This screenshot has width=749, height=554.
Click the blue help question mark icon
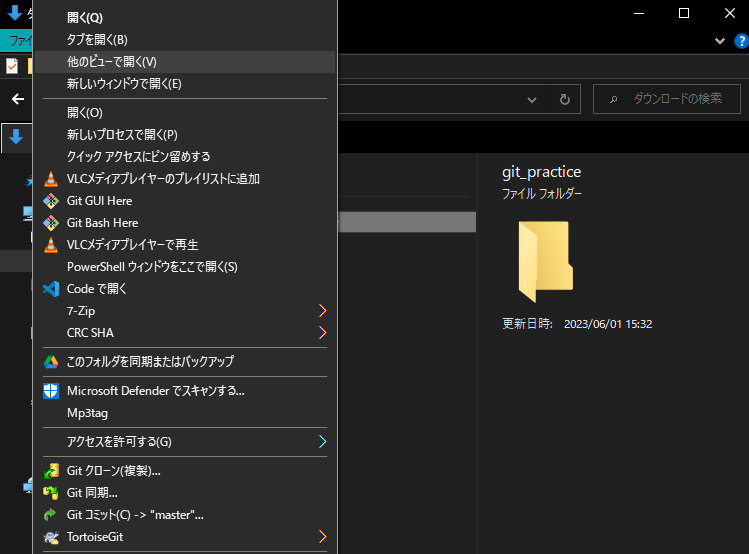pyautogui.click(x=741, y=41)
